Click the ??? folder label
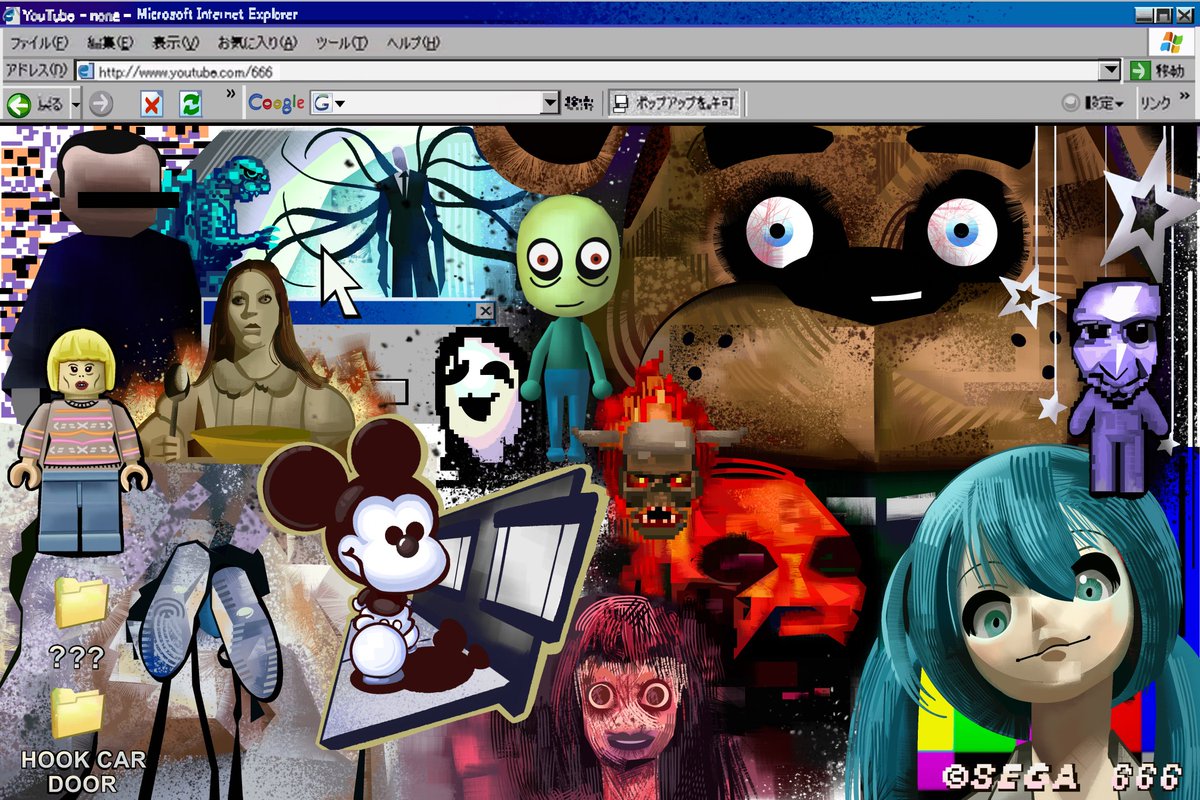The width and height of the screenshot is (1200, 800). pyautogui.click(x=76, y=657)
